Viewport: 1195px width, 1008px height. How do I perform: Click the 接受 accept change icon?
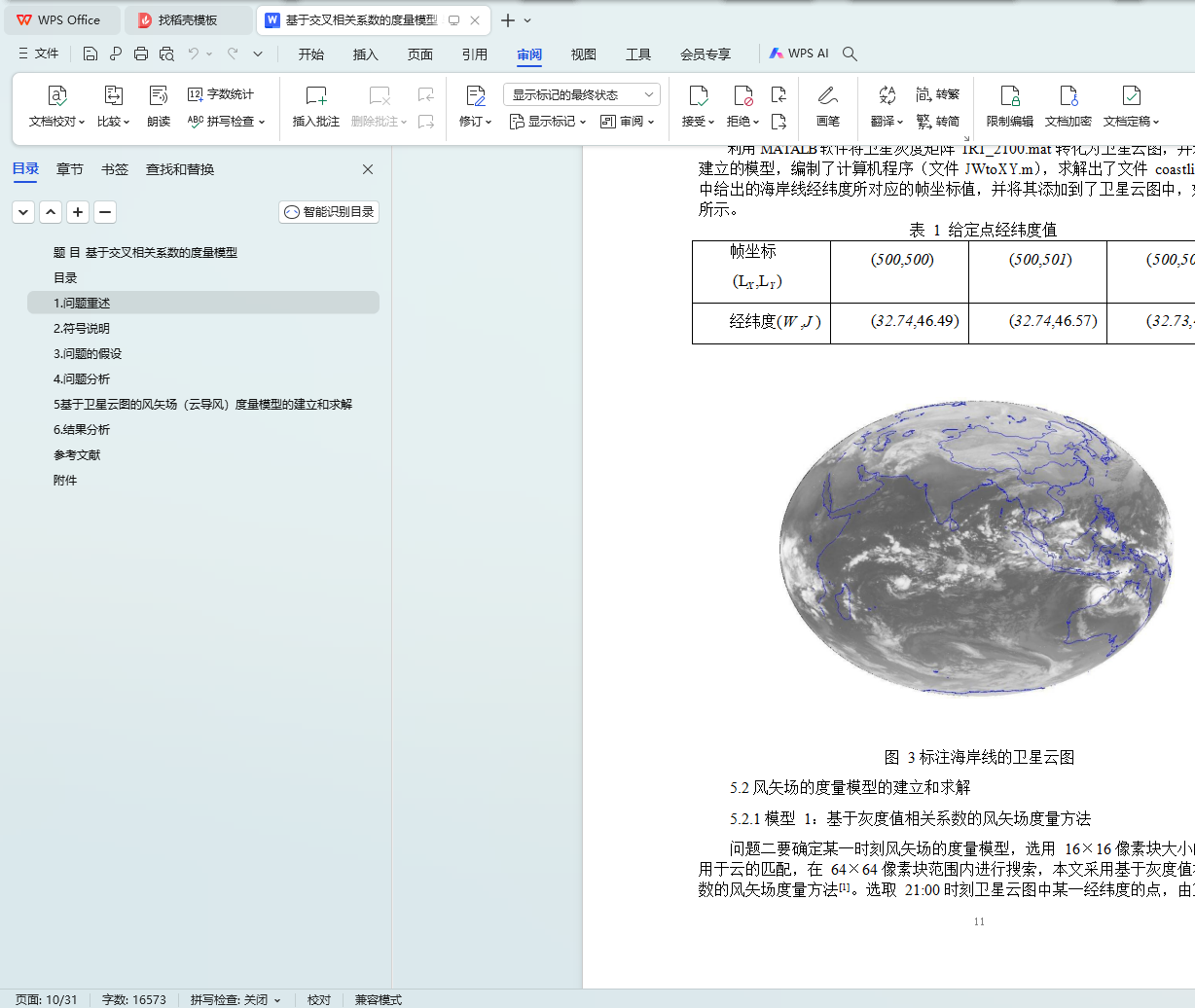699,95
